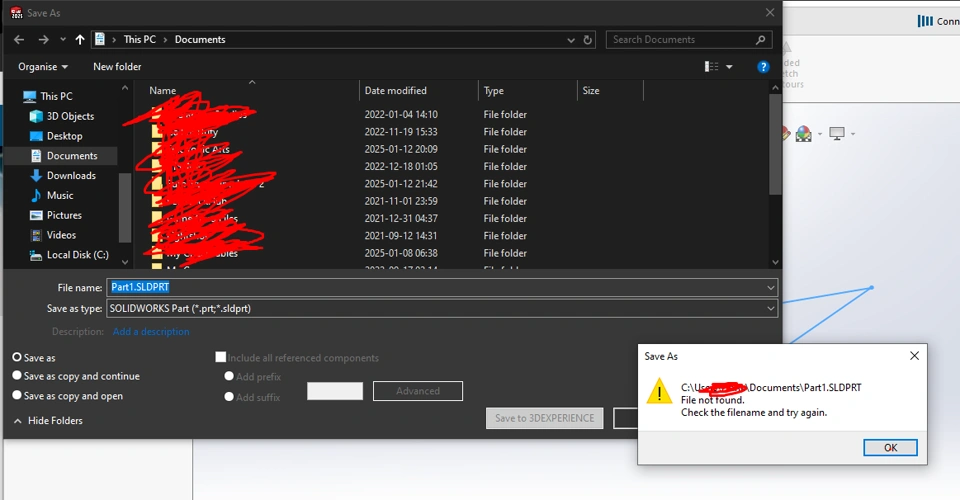Screen dimensions: 960x500
Task: Select Local Disk (C:) in sidebar
Action: 78,255
